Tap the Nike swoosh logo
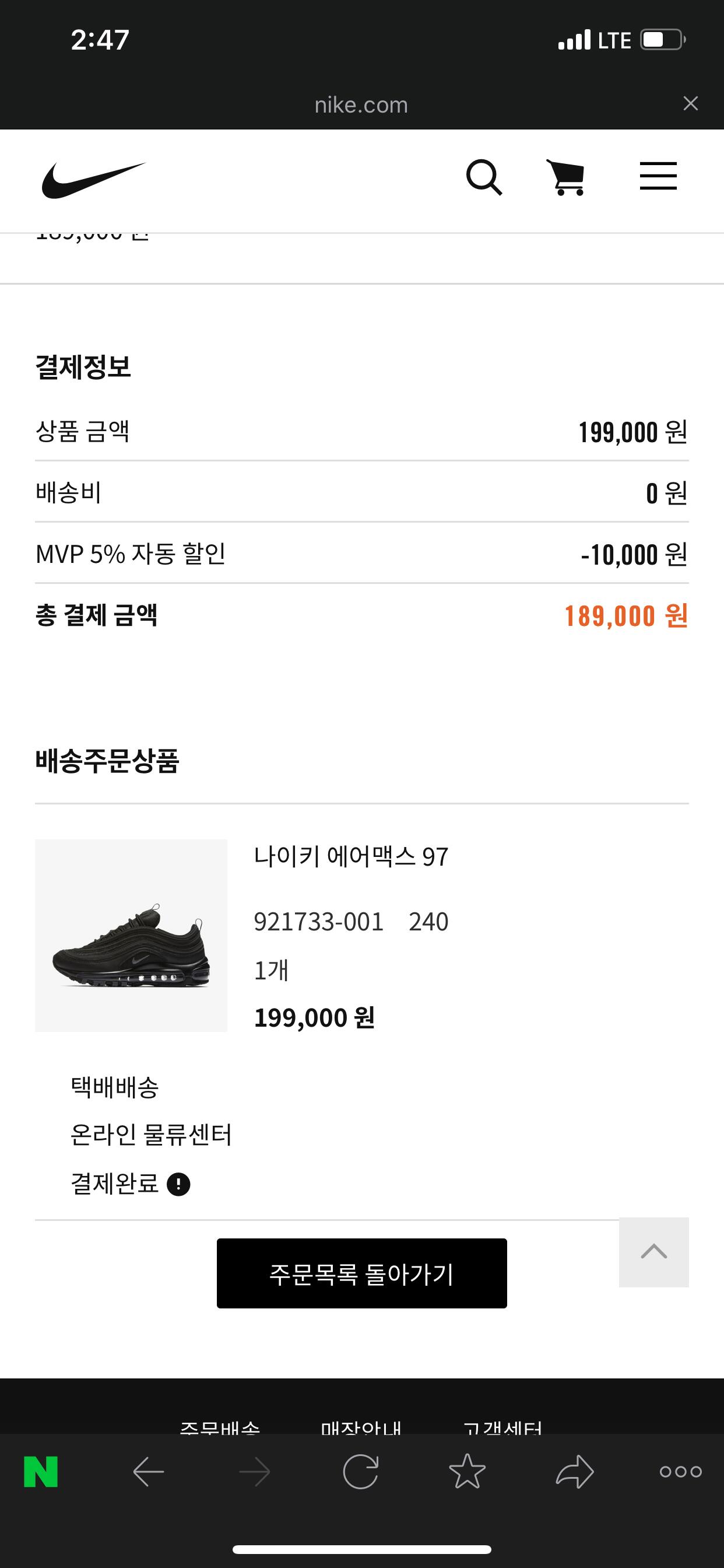 click(94, 180)
